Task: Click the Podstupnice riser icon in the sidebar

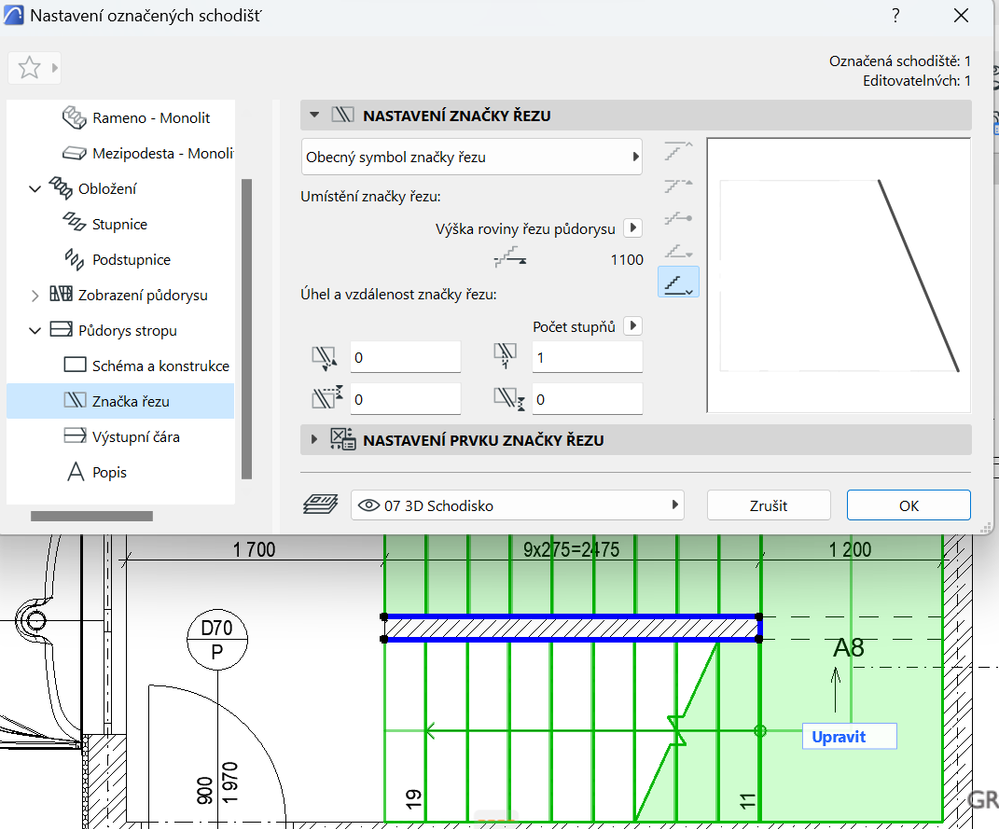Action: [x=74, y=259]
